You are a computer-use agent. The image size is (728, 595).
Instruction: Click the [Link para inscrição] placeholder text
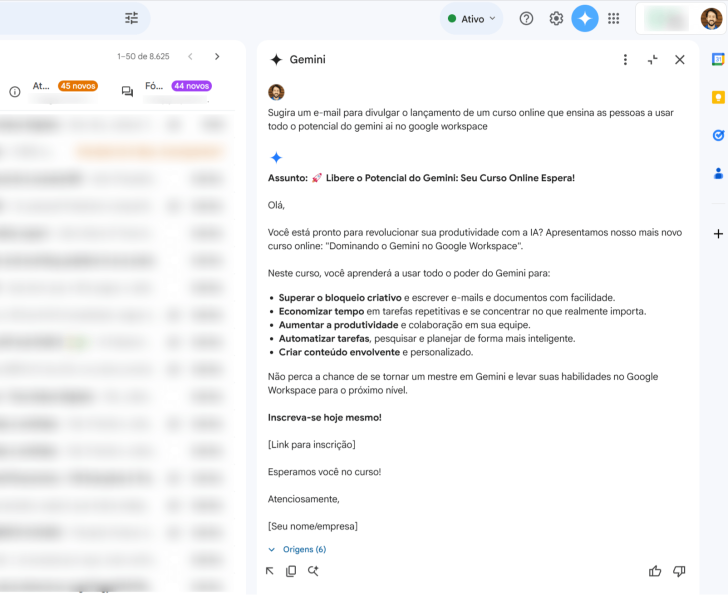(x=312, y=445)
